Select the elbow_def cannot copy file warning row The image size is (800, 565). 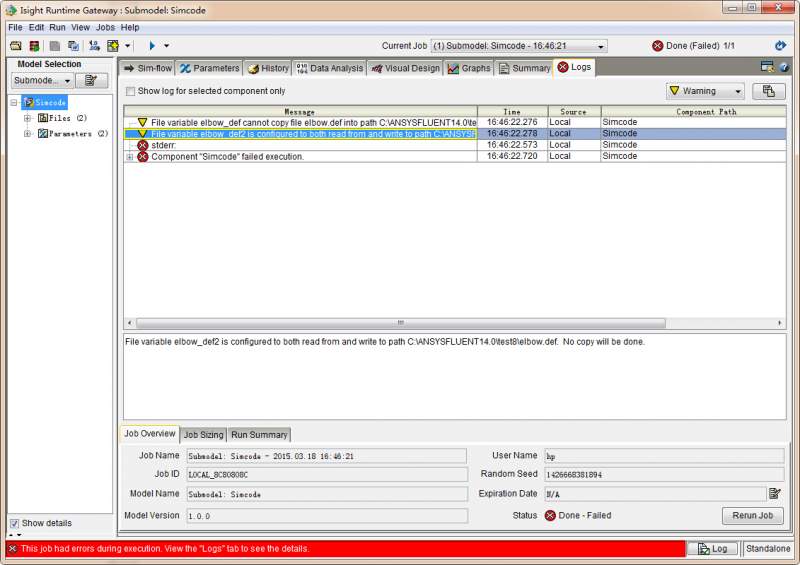click(x=454, y=122)
